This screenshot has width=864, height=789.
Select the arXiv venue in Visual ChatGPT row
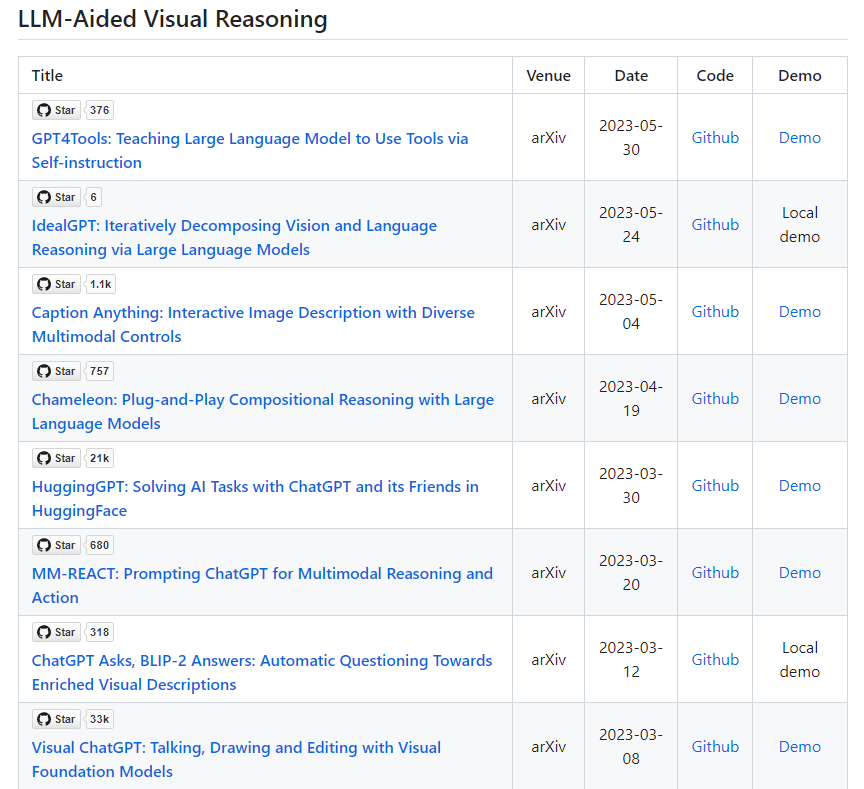click(548, 747)
